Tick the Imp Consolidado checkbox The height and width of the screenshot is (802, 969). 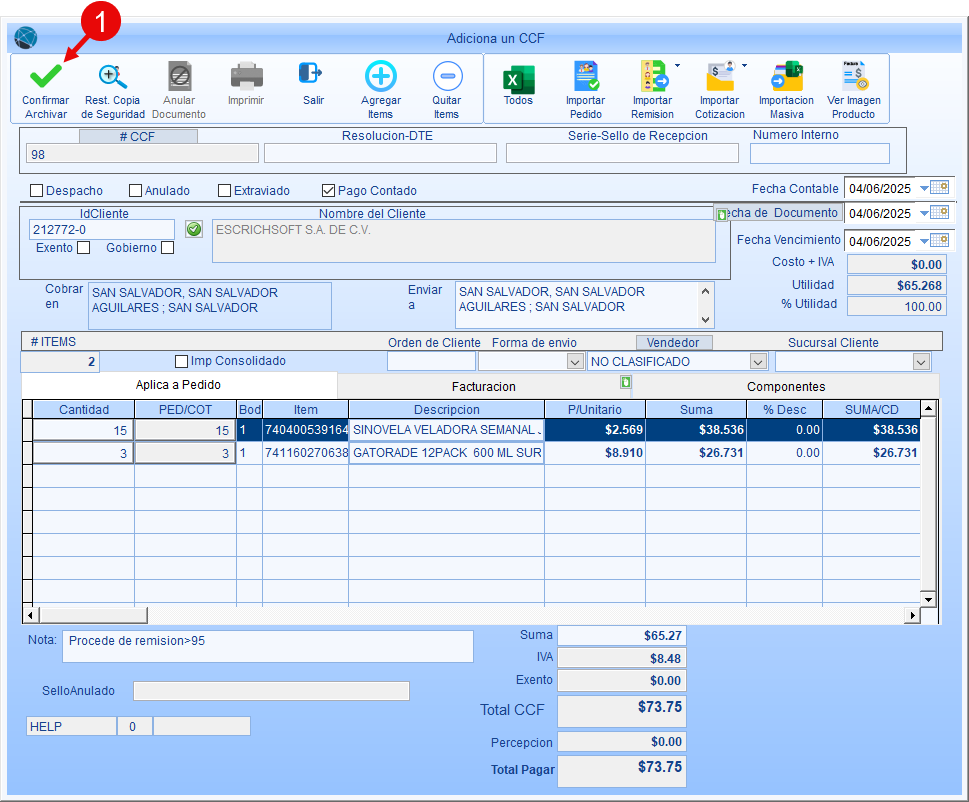point(181,361)
